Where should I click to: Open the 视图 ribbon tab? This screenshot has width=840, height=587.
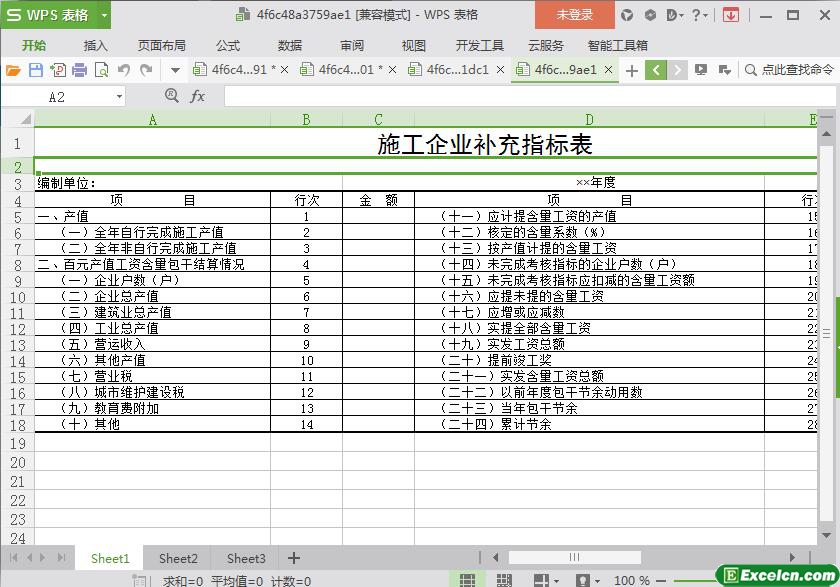414,46
